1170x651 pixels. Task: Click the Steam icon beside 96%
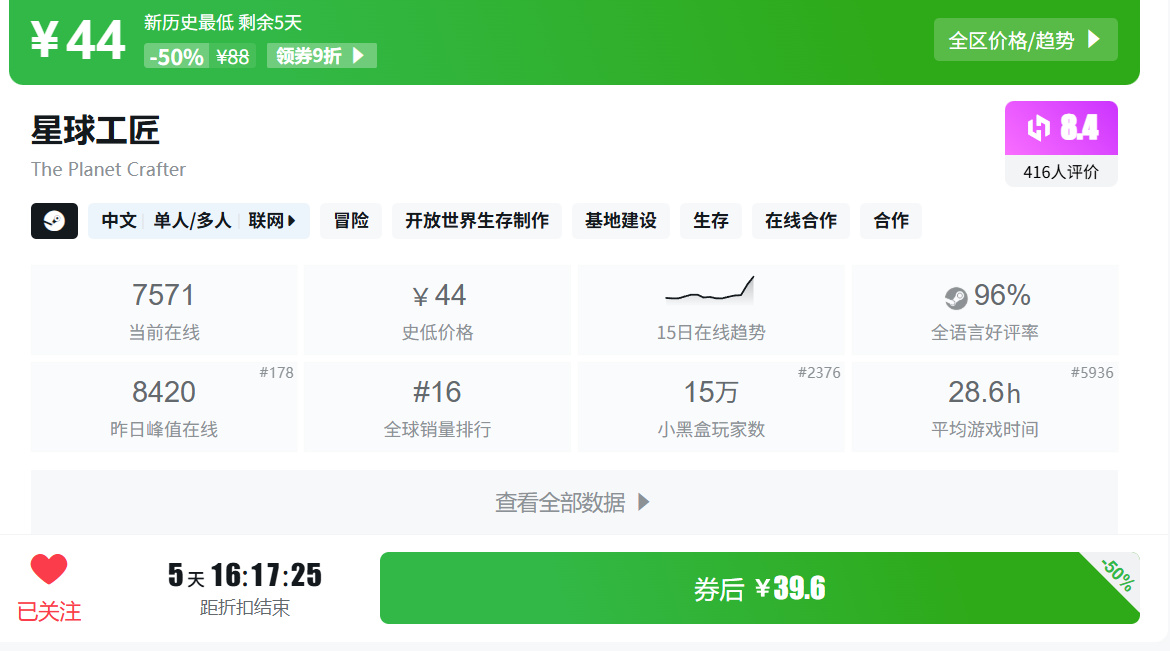click(956, 298)
